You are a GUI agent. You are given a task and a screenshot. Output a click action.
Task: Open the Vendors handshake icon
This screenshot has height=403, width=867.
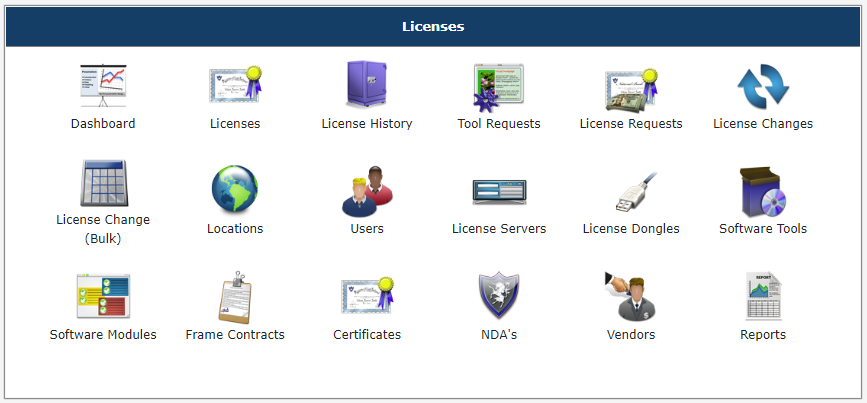(631, 296)
